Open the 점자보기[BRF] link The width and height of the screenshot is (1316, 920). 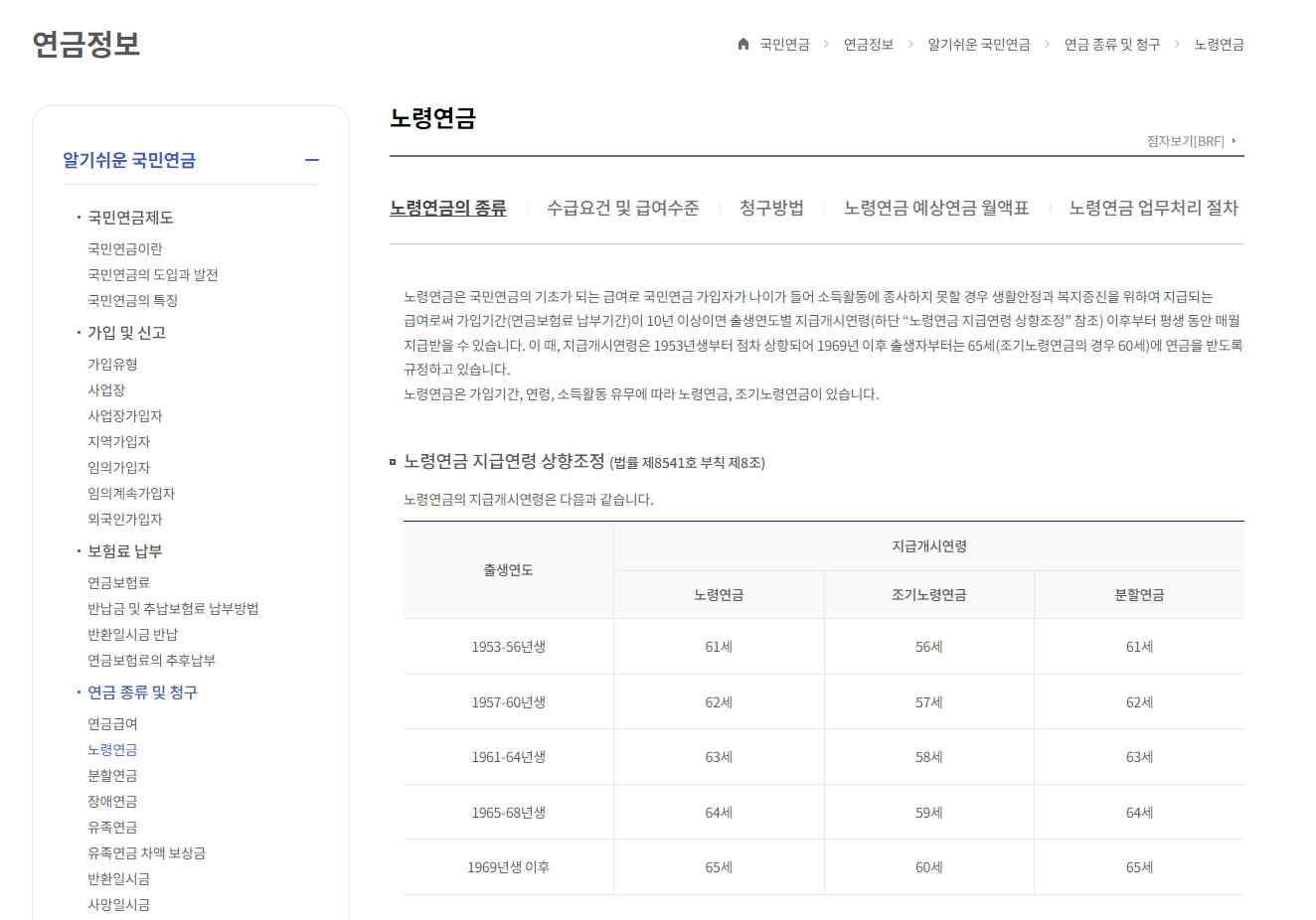[1191, 141]
